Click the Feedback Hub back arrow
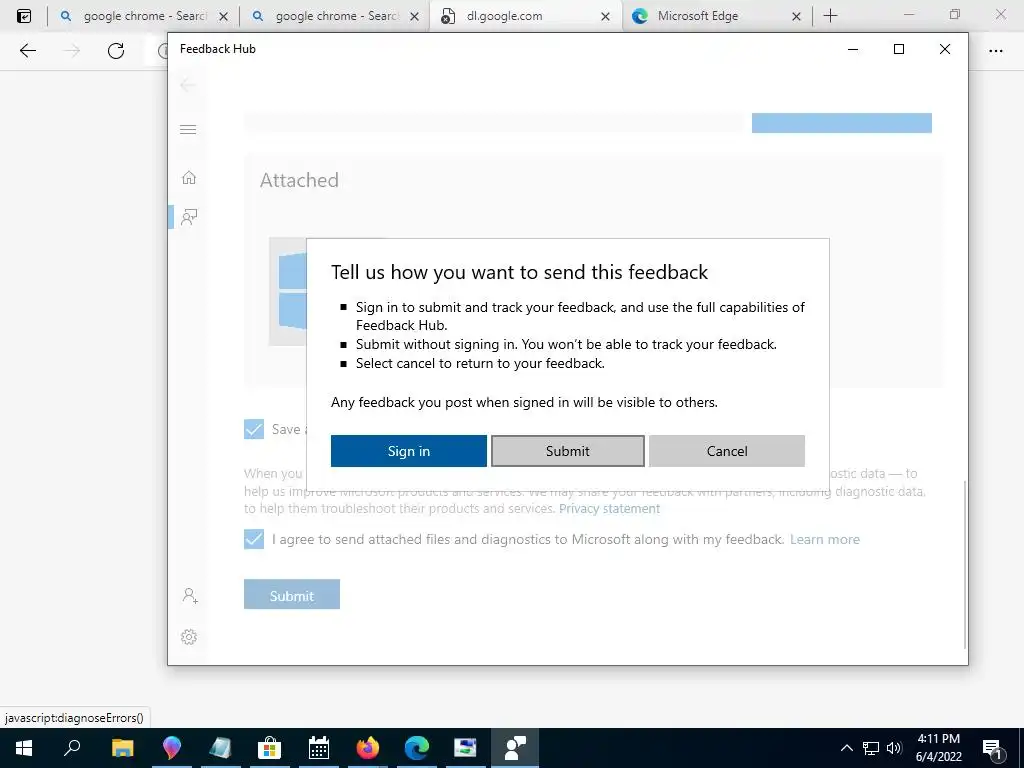This screenshot has width=1024, height=768. [188, 85]
